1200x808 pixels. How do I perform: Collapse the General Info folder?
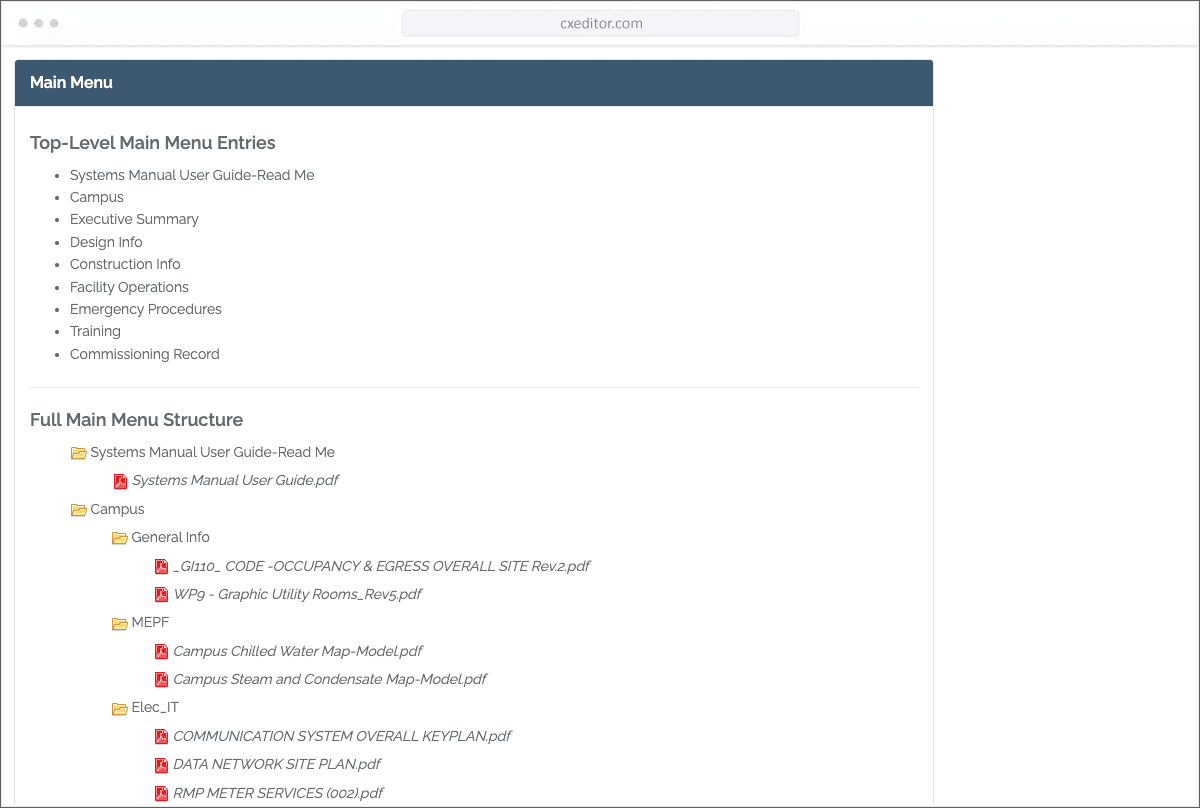click(x=119, y=538)
